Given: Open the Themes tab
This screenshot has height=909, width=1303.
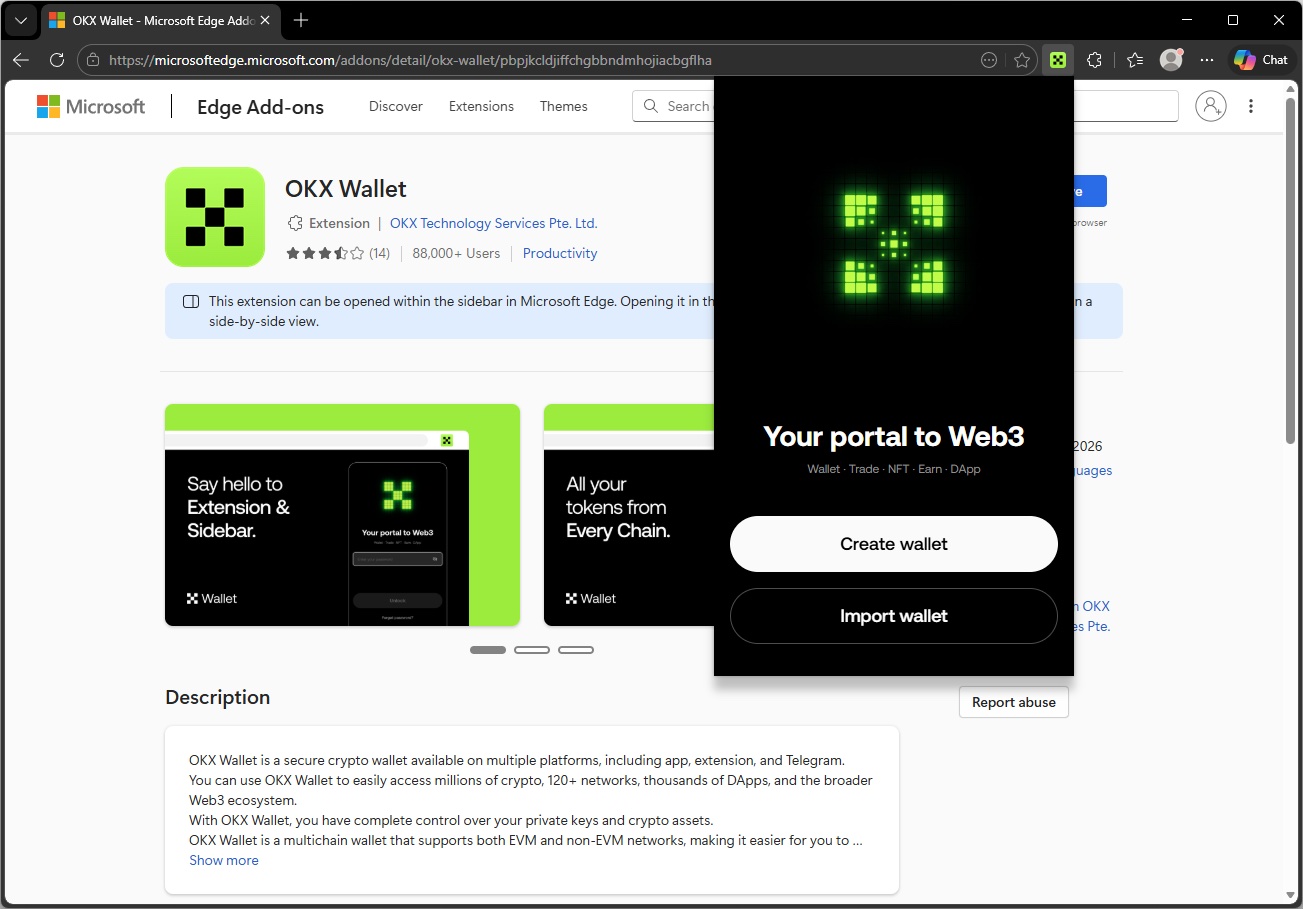Looking at the screenshot, I should (x=564, y=106).
